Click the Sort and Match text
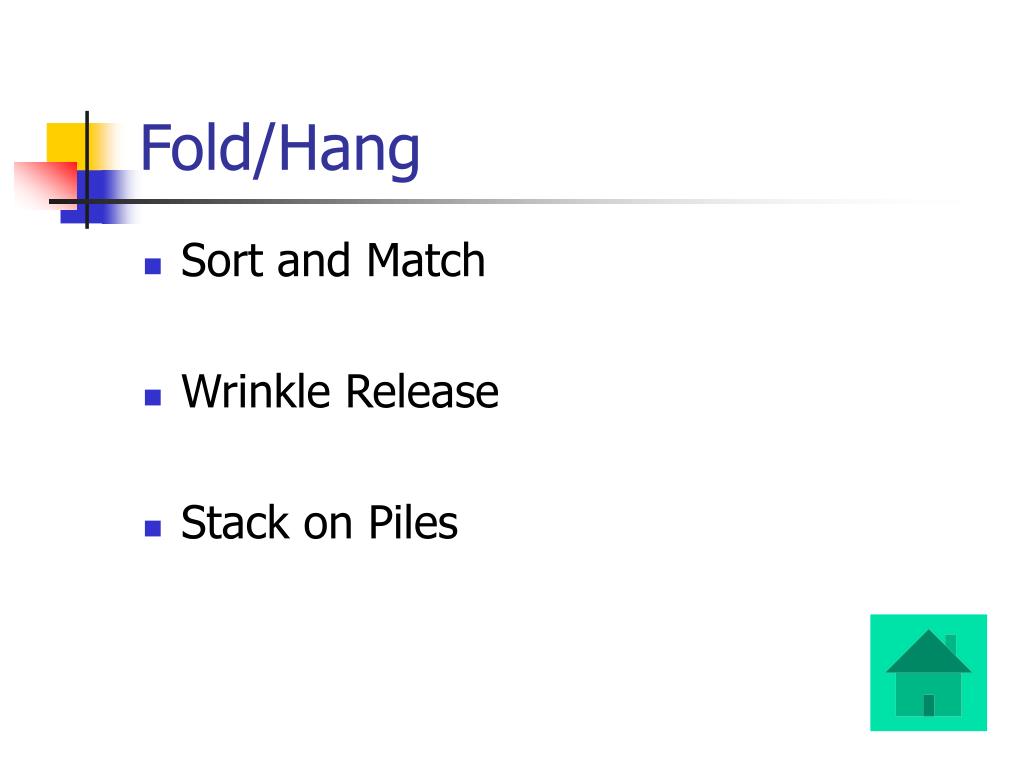The height and width of the screenshot is (768, 1024). point(332,261)
